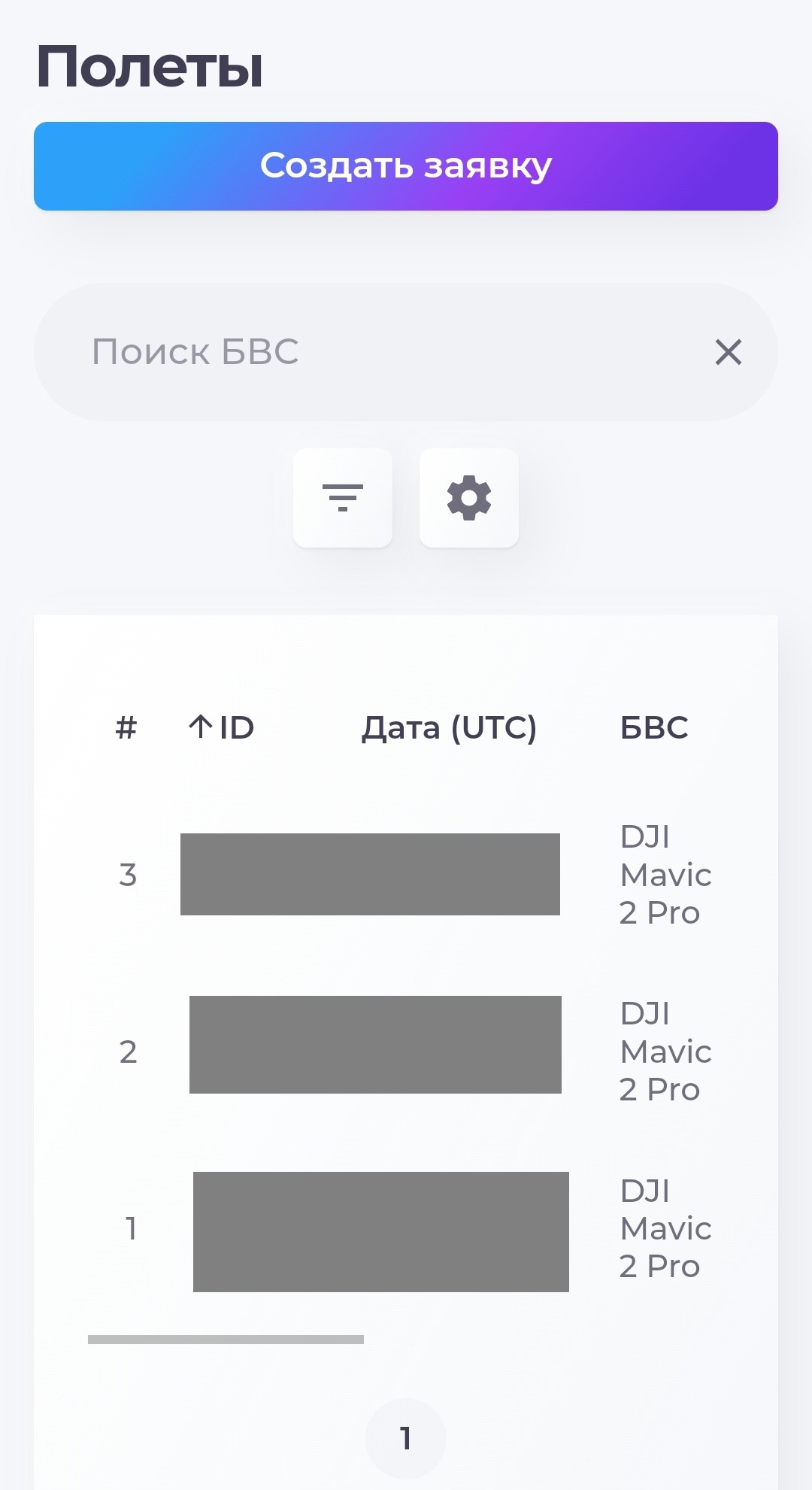The width and height of the screenshot is (812, 1490).
Task: Toggle sort arrow on ID column
Action: [x=201, y=727]
